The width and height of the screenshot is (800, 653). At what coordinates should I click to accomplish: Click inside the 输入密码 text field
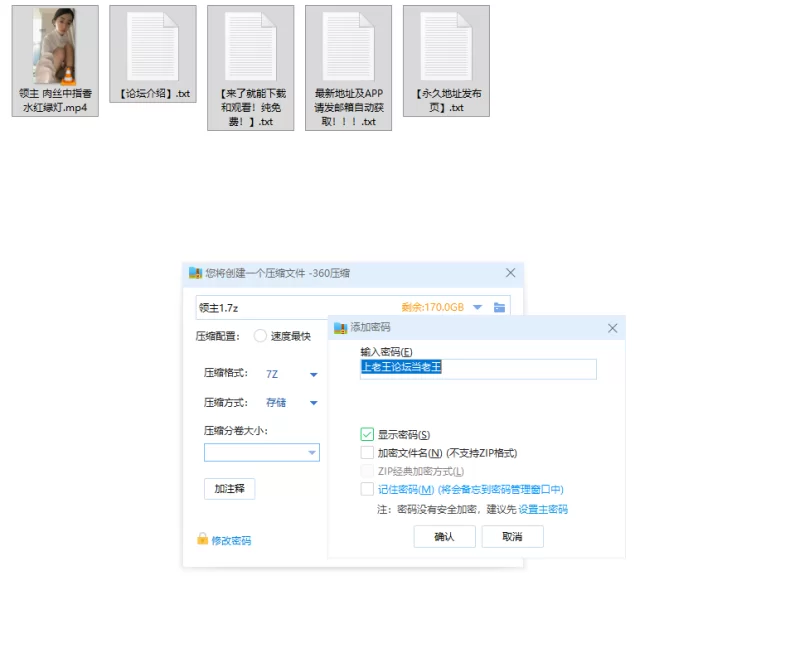click(x=478, y=369)
